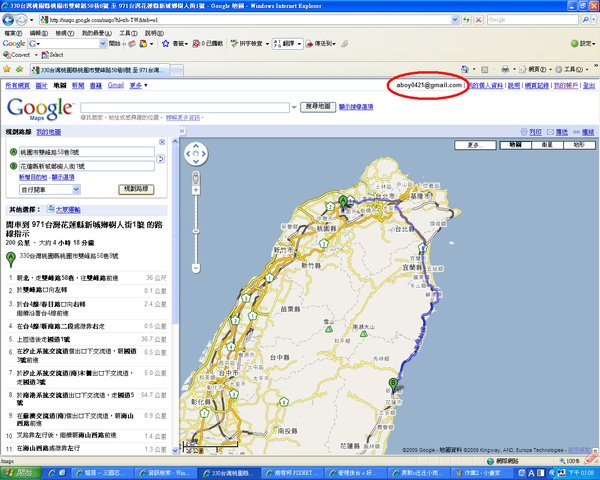Screen dimensions: 600x480
Task: Open the More map layers button
Action: click(475, 145)
